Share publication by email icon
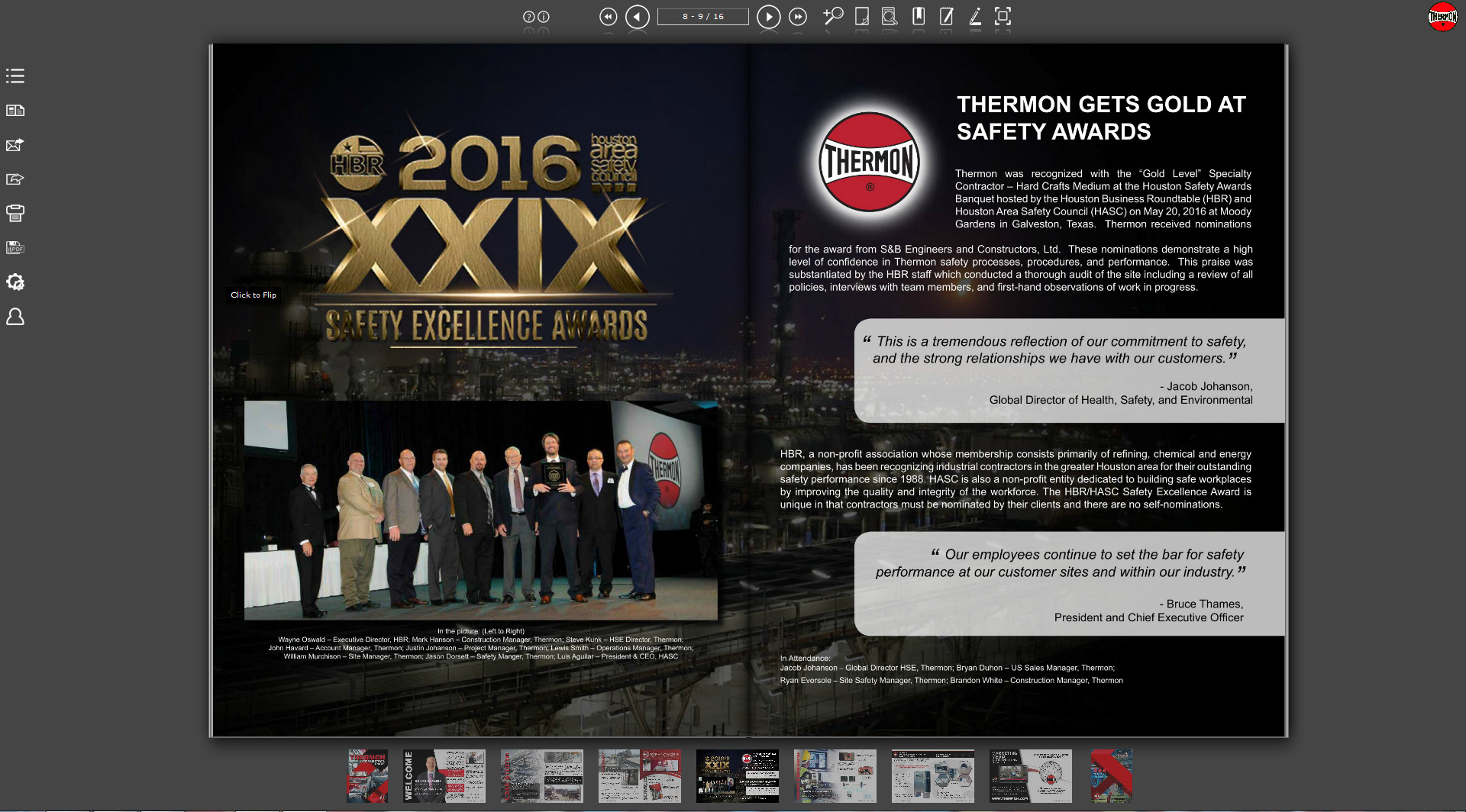 (x=15, y=145)
